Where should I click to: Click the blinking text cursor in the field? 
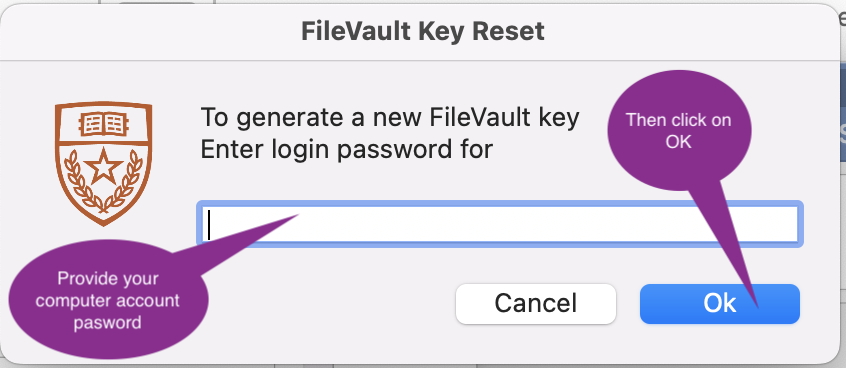[209, 224]
